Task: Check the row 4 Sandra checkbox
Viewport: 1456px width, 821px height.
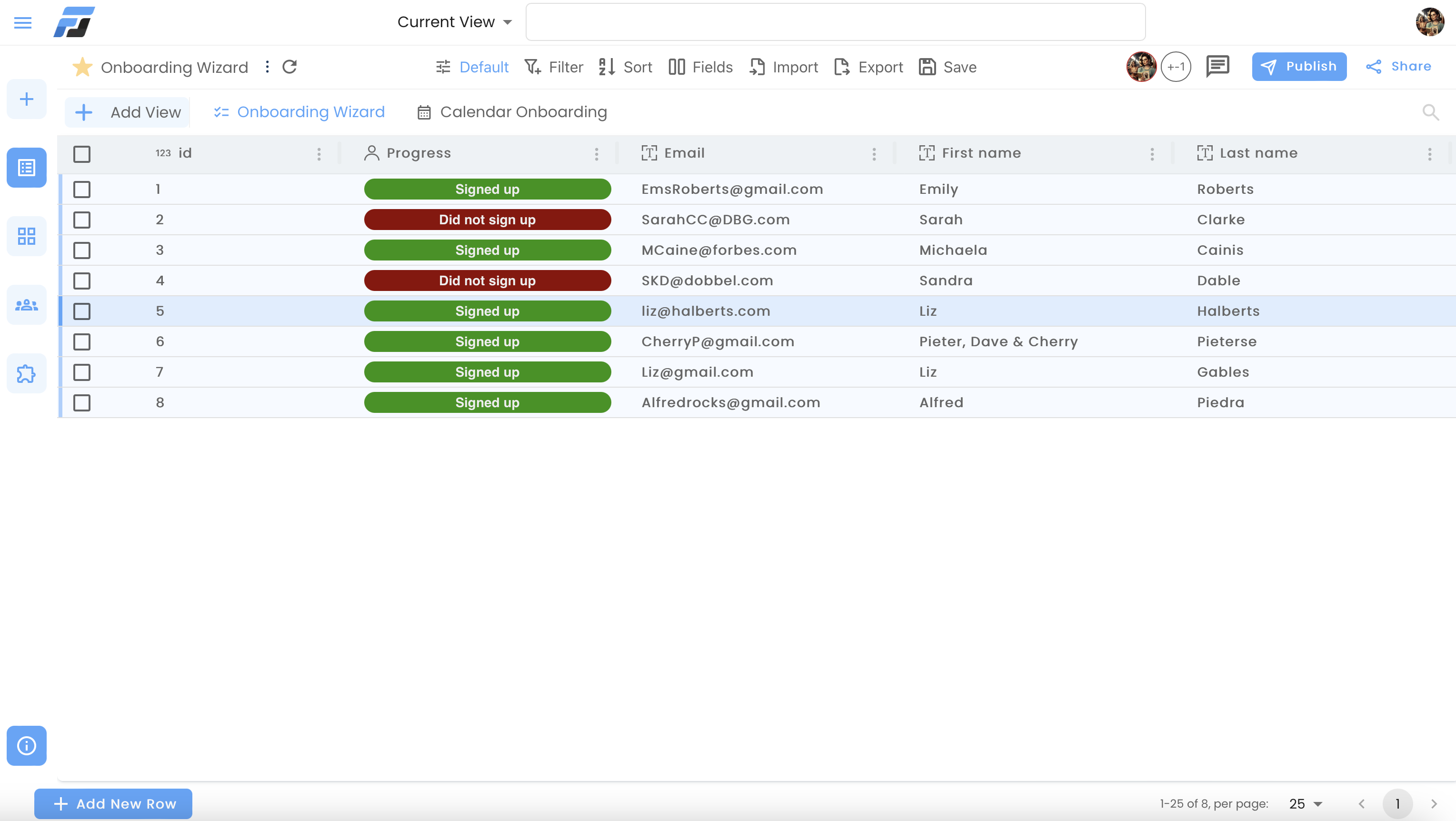Action: 82,281
